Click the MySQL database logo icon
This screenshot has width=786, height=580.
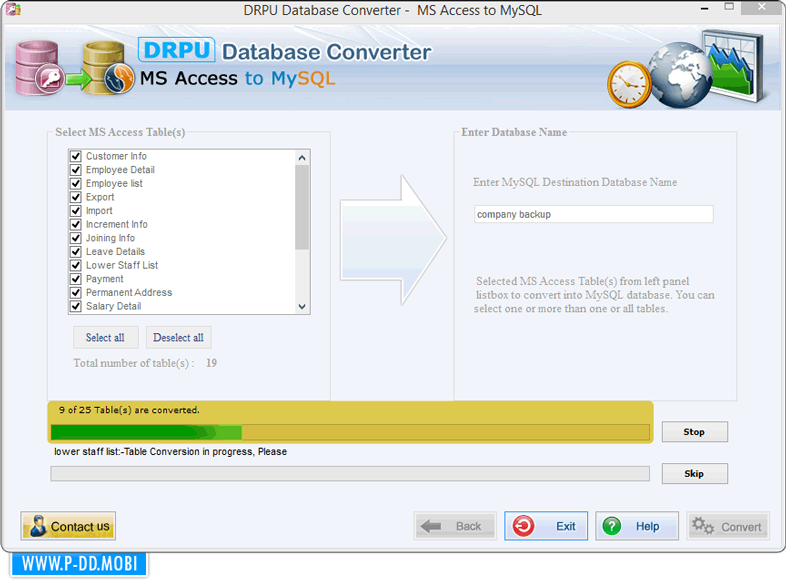[108, 69]
